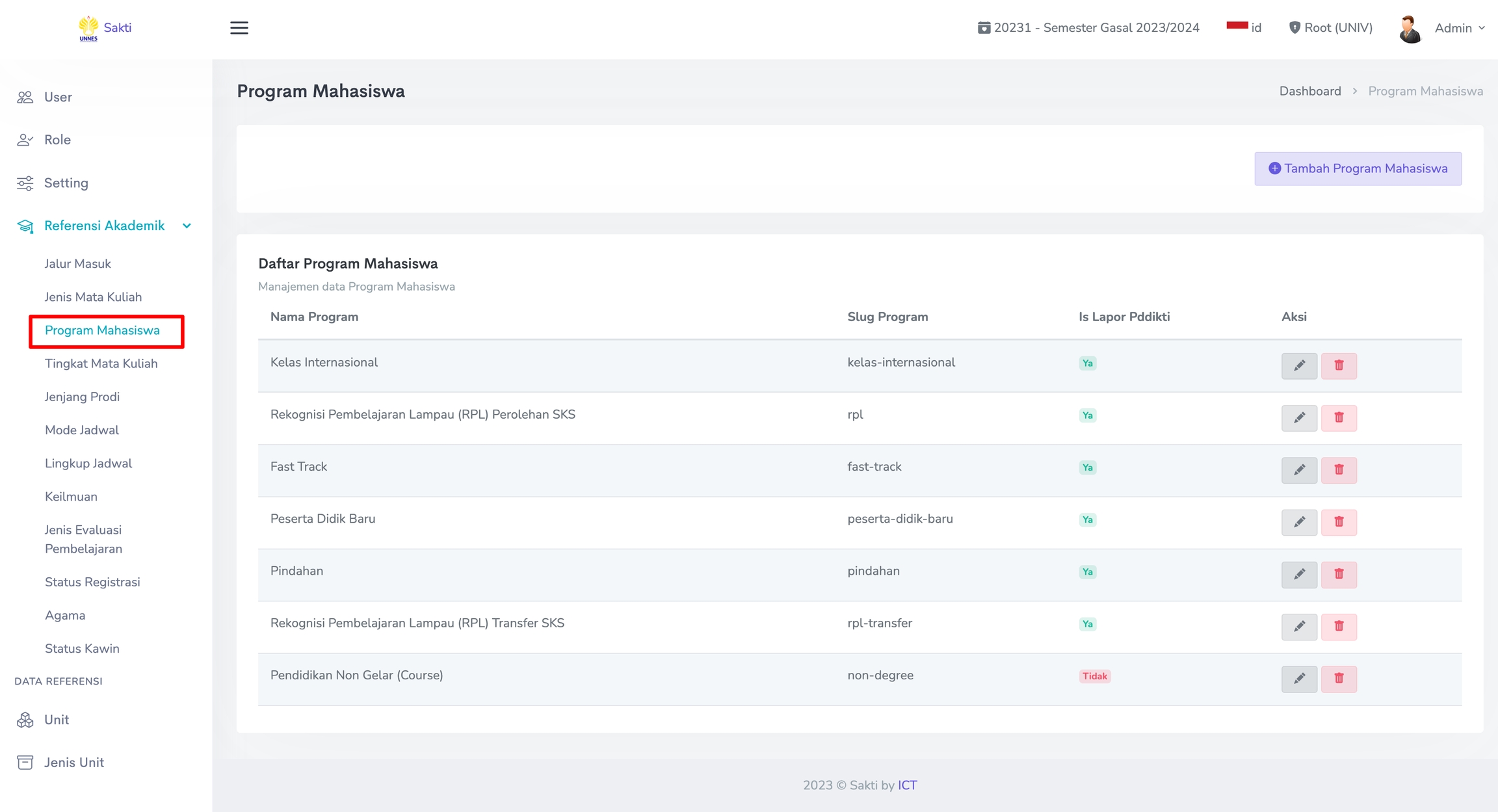The height and width of the screenshot is (812, 1498).
Task: Click trash icon for rpl-transfer row
Action: tap(1338, 626)
